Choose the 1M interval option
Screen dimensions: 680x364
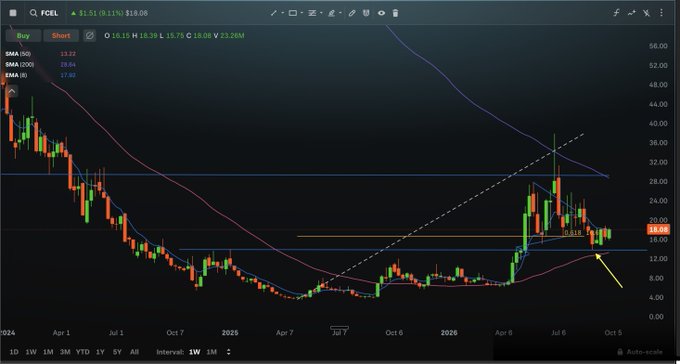click(x=211, y=352)
